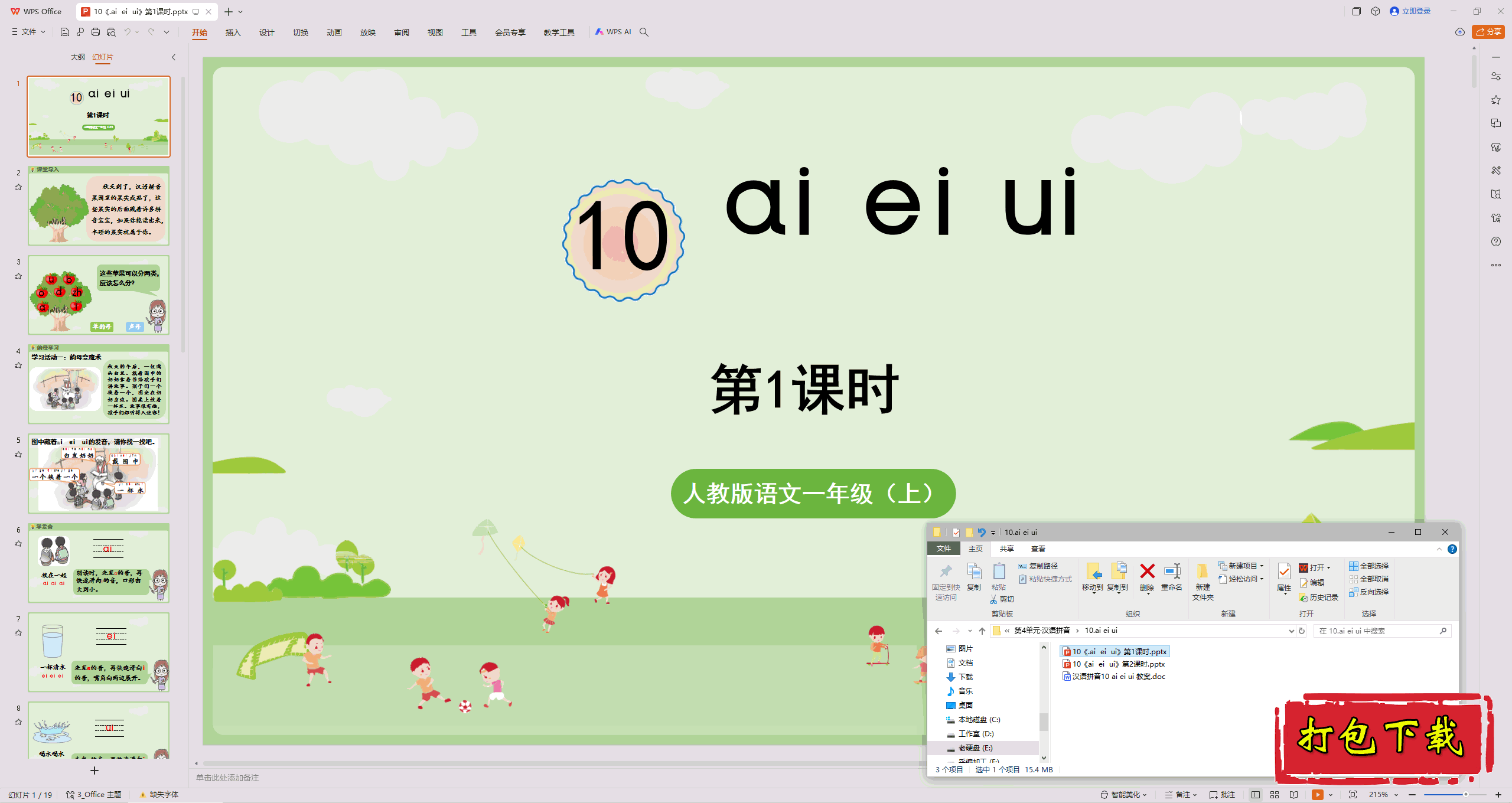Open 轻松访问 dropdown in Explorer ribbon
The height and width of the screenshot is (803, 1512).
click(x=1240, y=579)
